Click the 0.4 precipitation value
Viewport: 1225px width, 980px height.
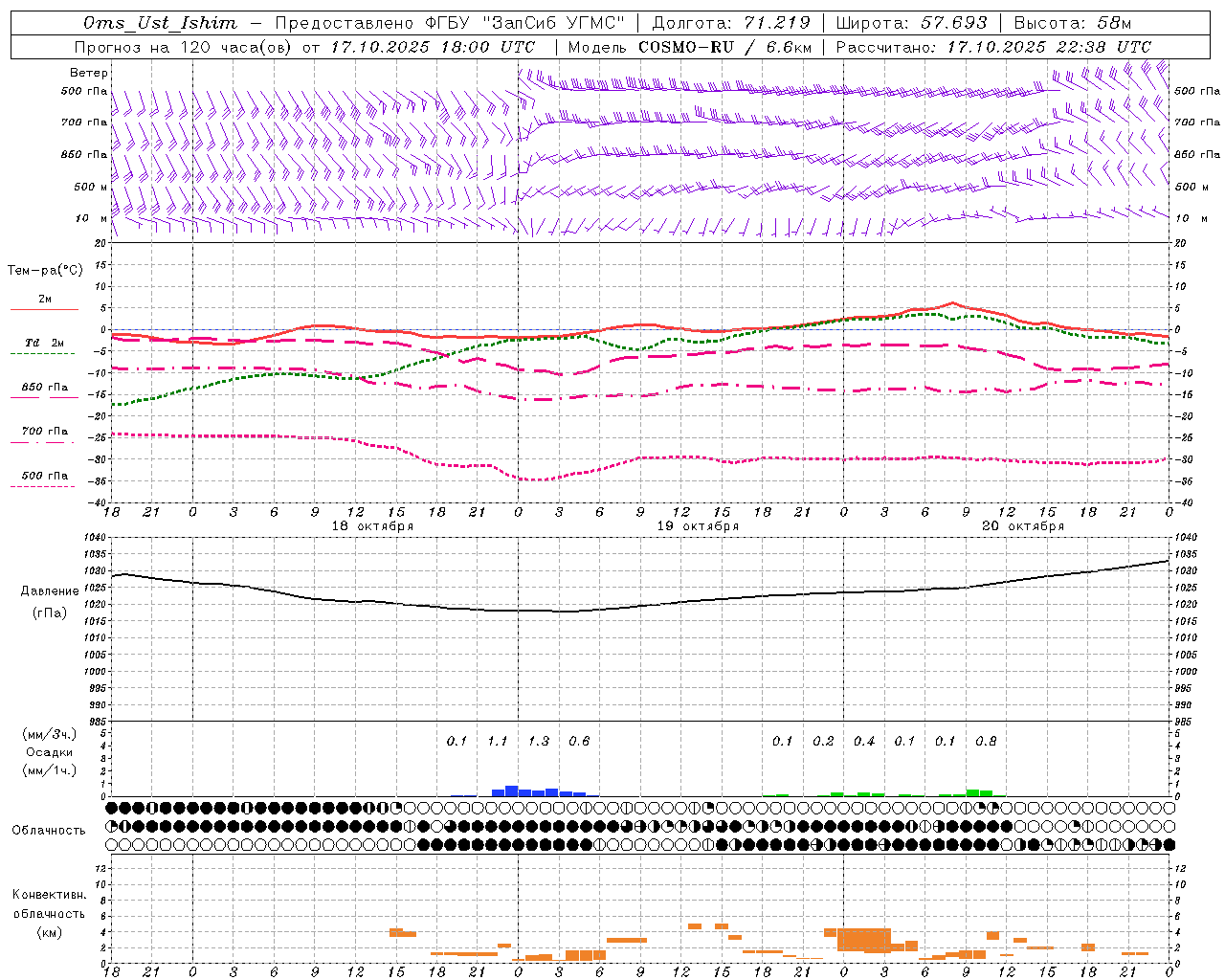click(x=864, y=742)
